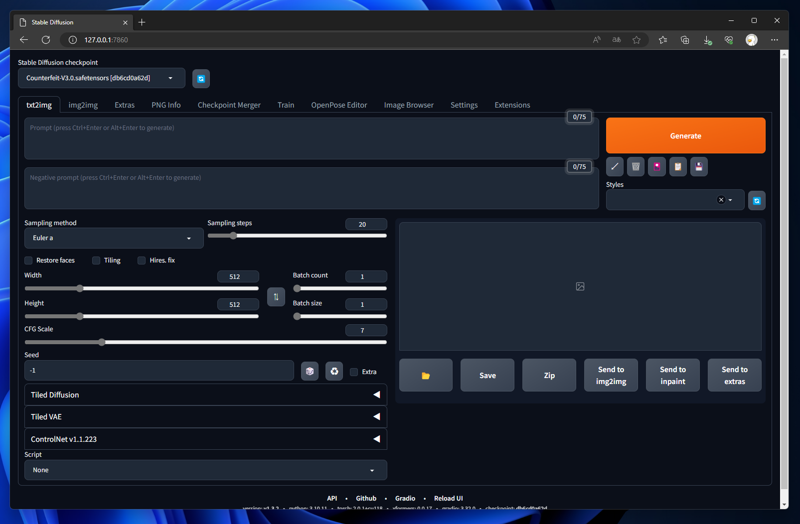
Task: Open the Github footer link
Action: coord(366,498)
